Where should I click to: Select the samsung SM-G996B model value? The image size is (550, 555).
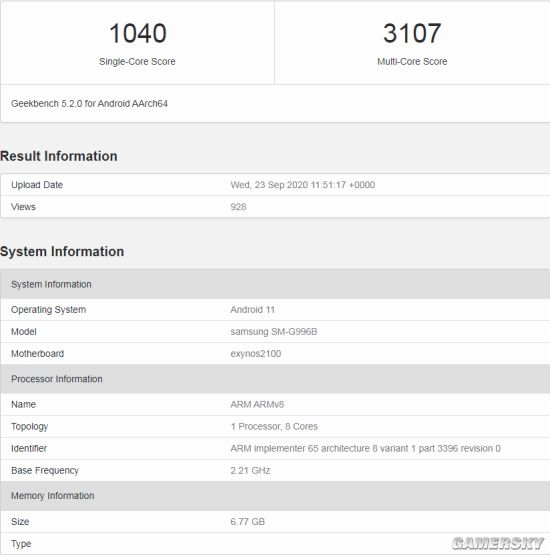coord(274,332)
